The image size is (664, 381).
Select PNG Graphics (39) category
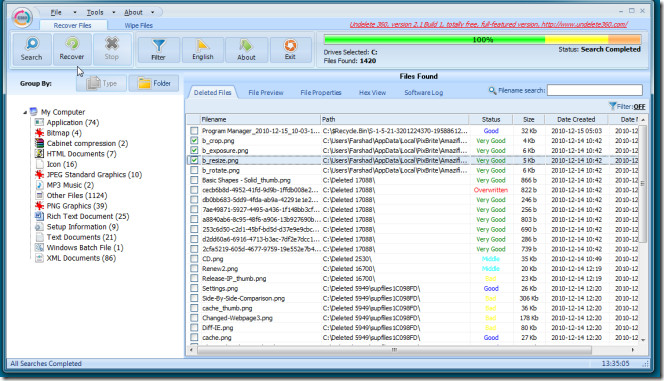(77, 206)
